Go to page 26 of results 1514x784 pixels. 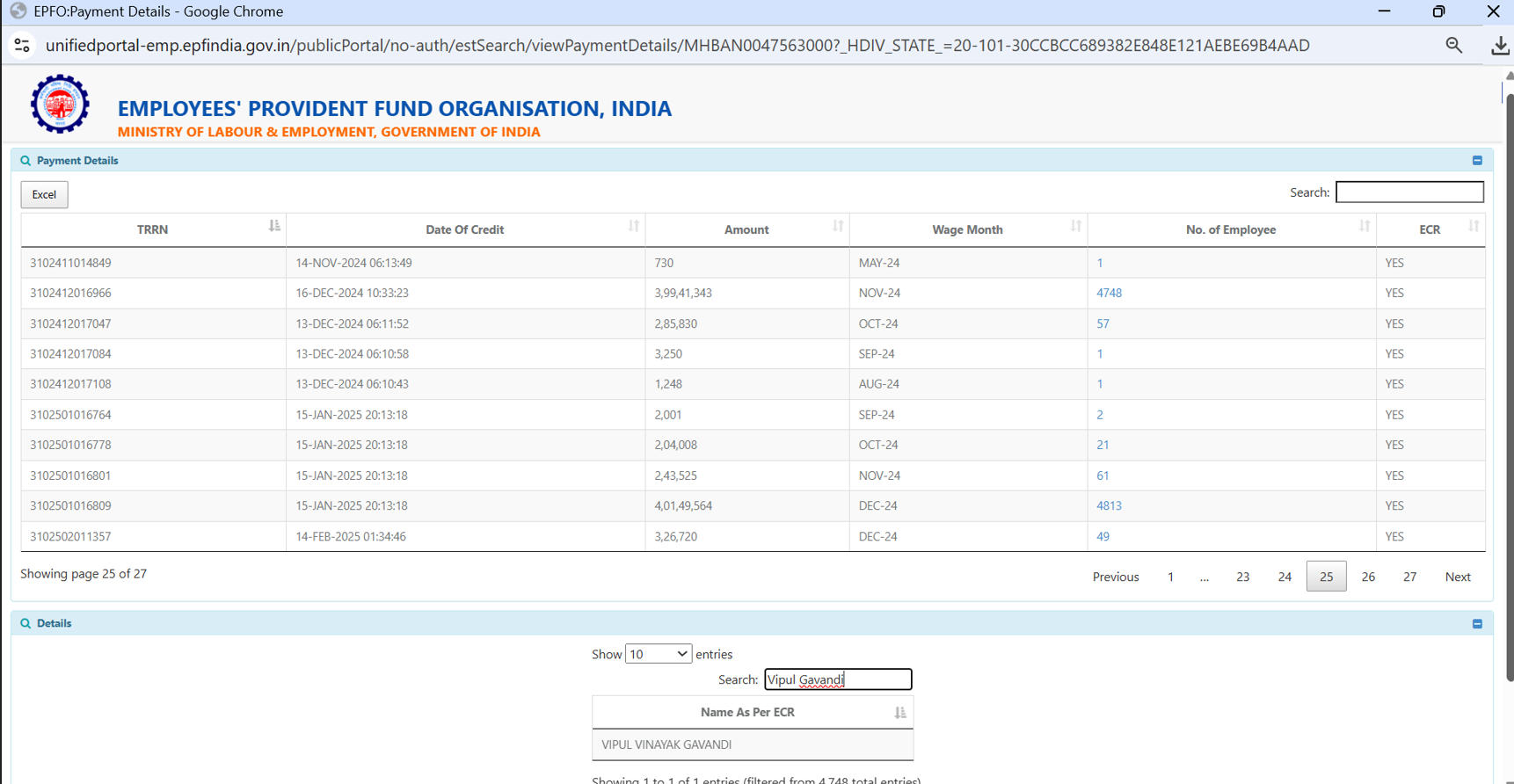point(1368,577)
